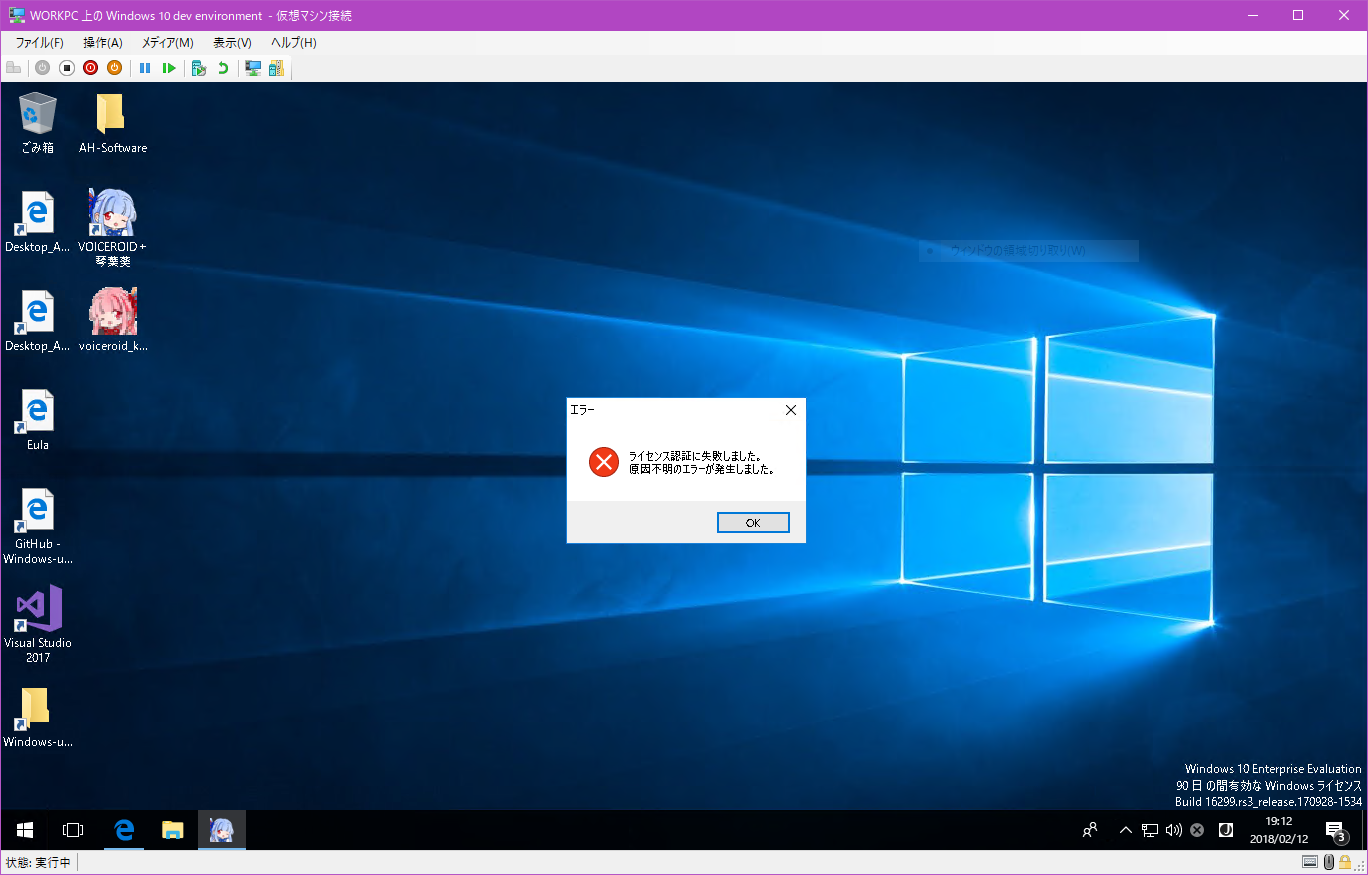Click the lock icon in the status bar
This screenshot has width=1368, height=875.
point(1345,862)
